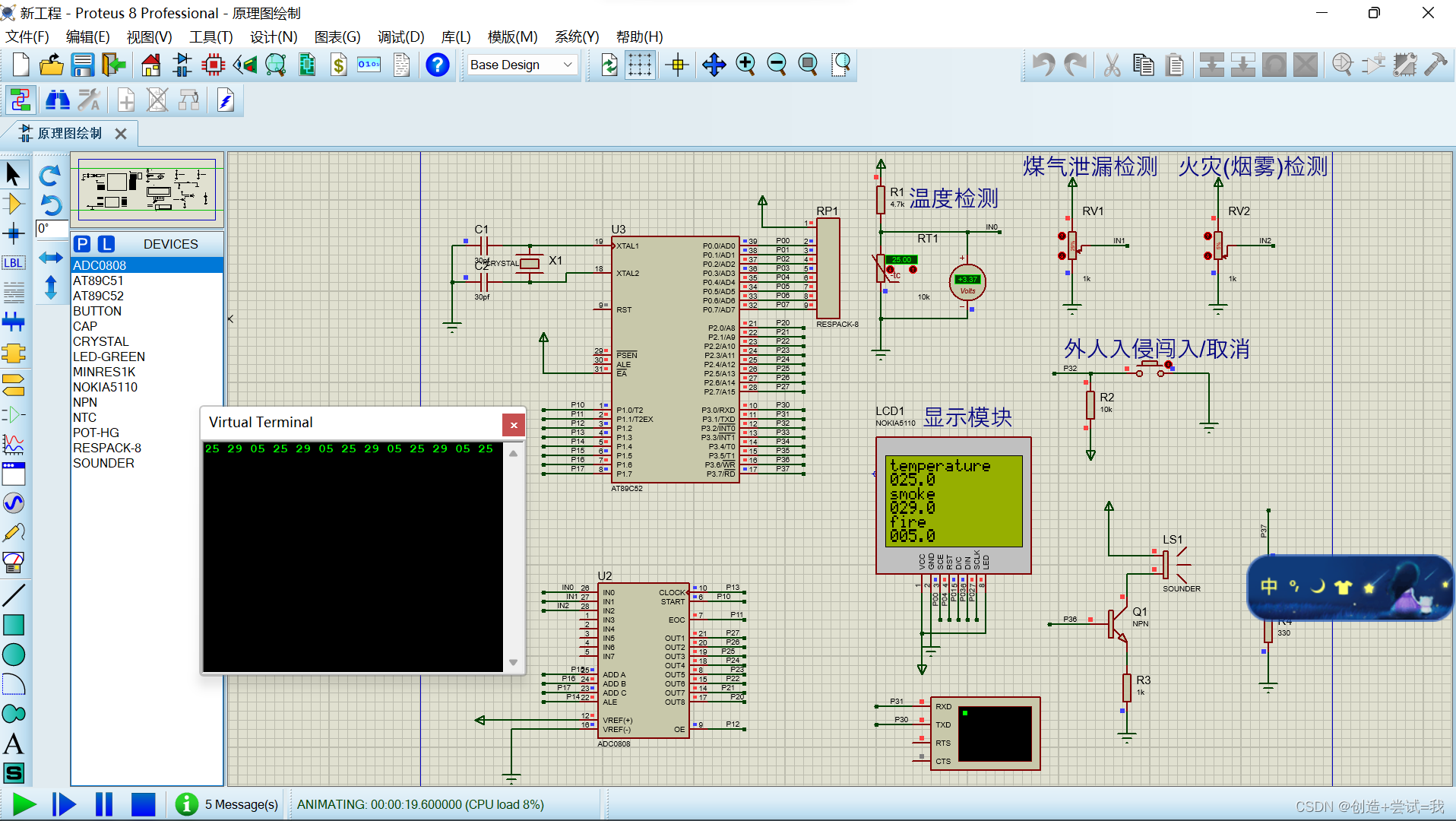
Task: Select the wire label LBL tool
Action: click(14, 263)
